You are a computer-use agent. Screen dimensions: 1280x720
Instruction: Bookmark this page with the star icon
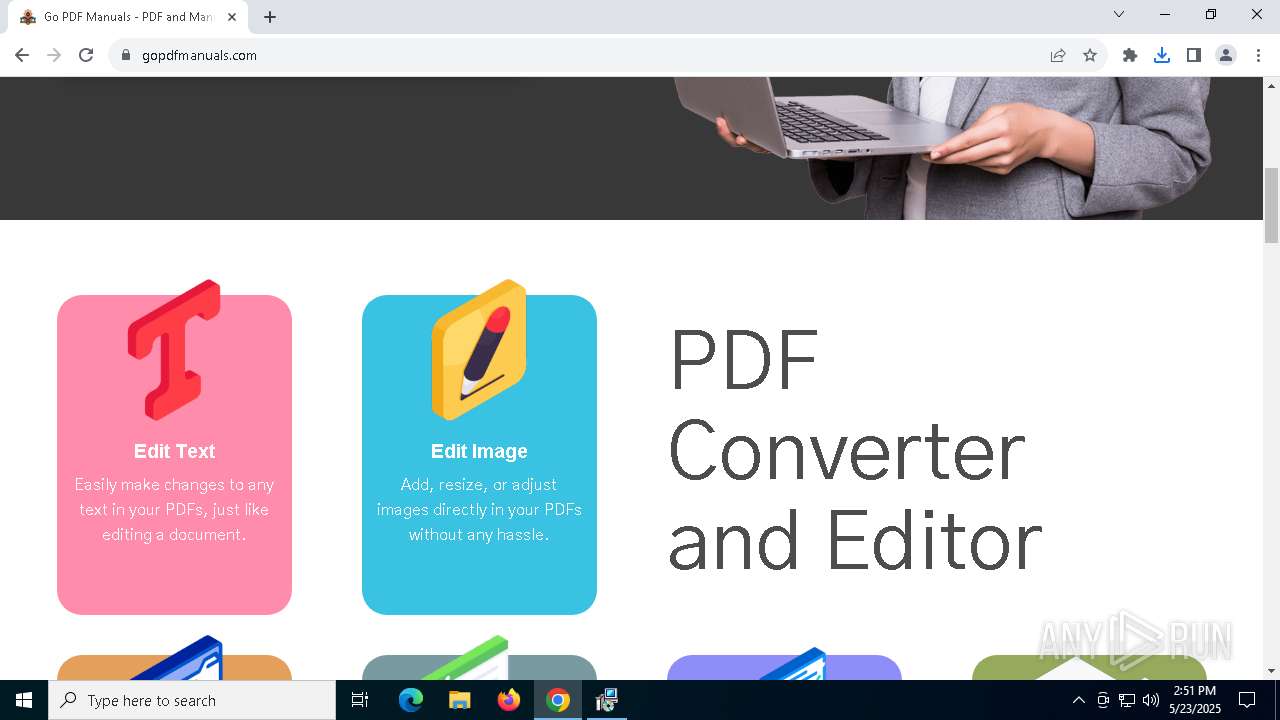(x=1090, y=55)
